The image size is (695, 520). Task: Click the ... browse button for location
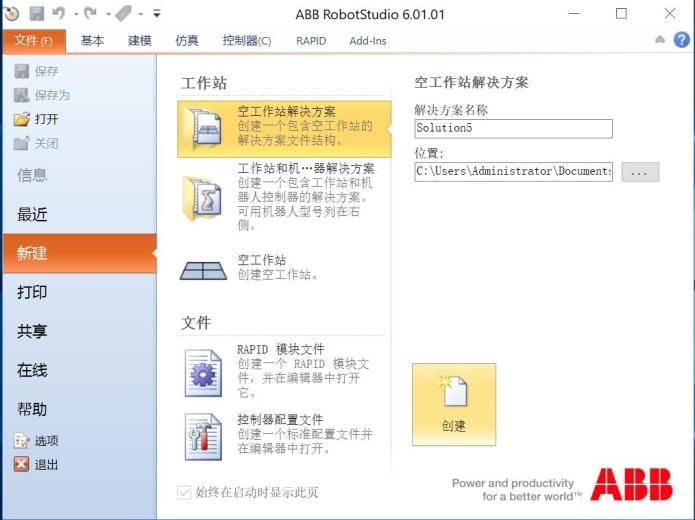point(640,172)
